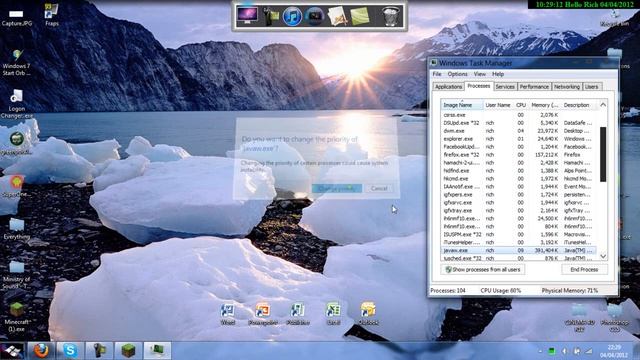Click the process list scrollbar thumb
This screenshot has width=640, height=360.
tap(603, 154)
